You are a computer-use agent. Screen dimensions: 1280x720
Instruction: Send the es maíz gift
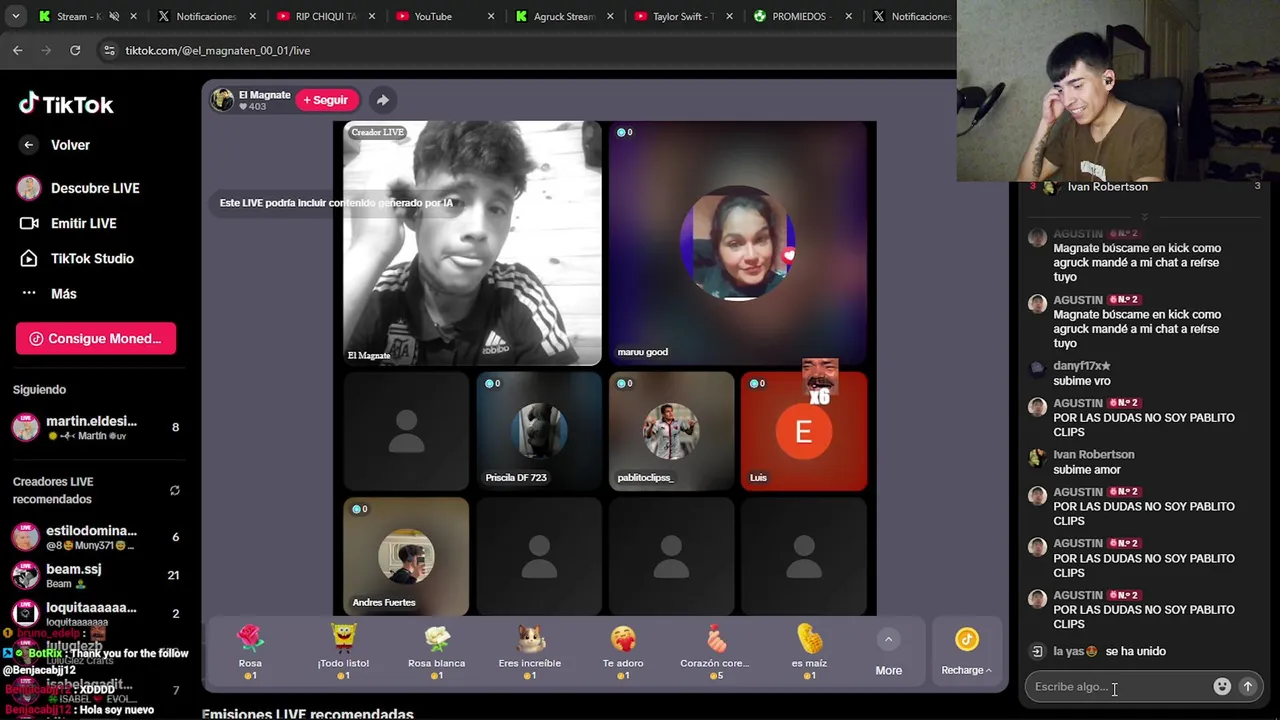(809, 652)
